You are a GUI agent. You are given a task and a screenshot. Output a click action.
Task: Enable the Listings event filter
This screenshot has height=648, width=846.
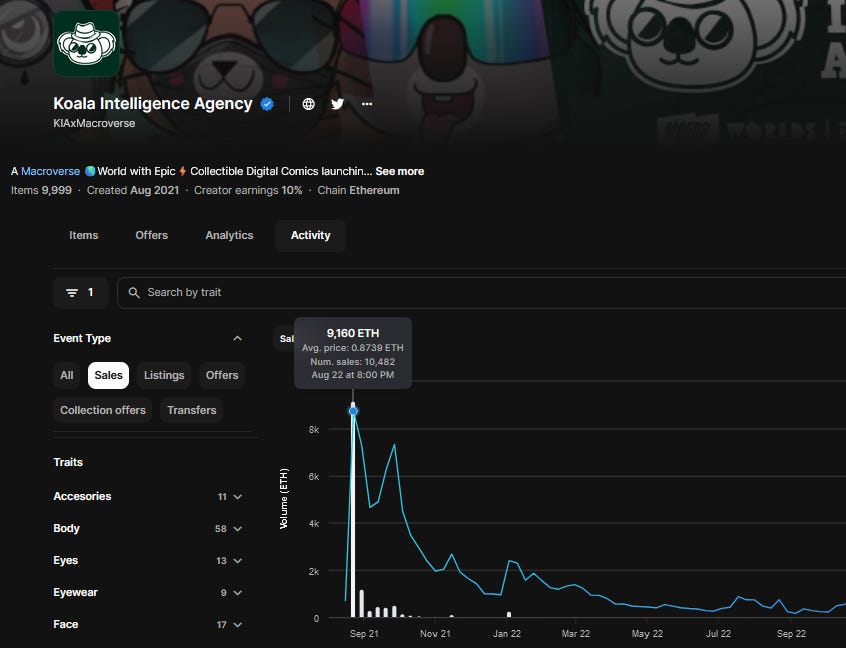point(164,375)
